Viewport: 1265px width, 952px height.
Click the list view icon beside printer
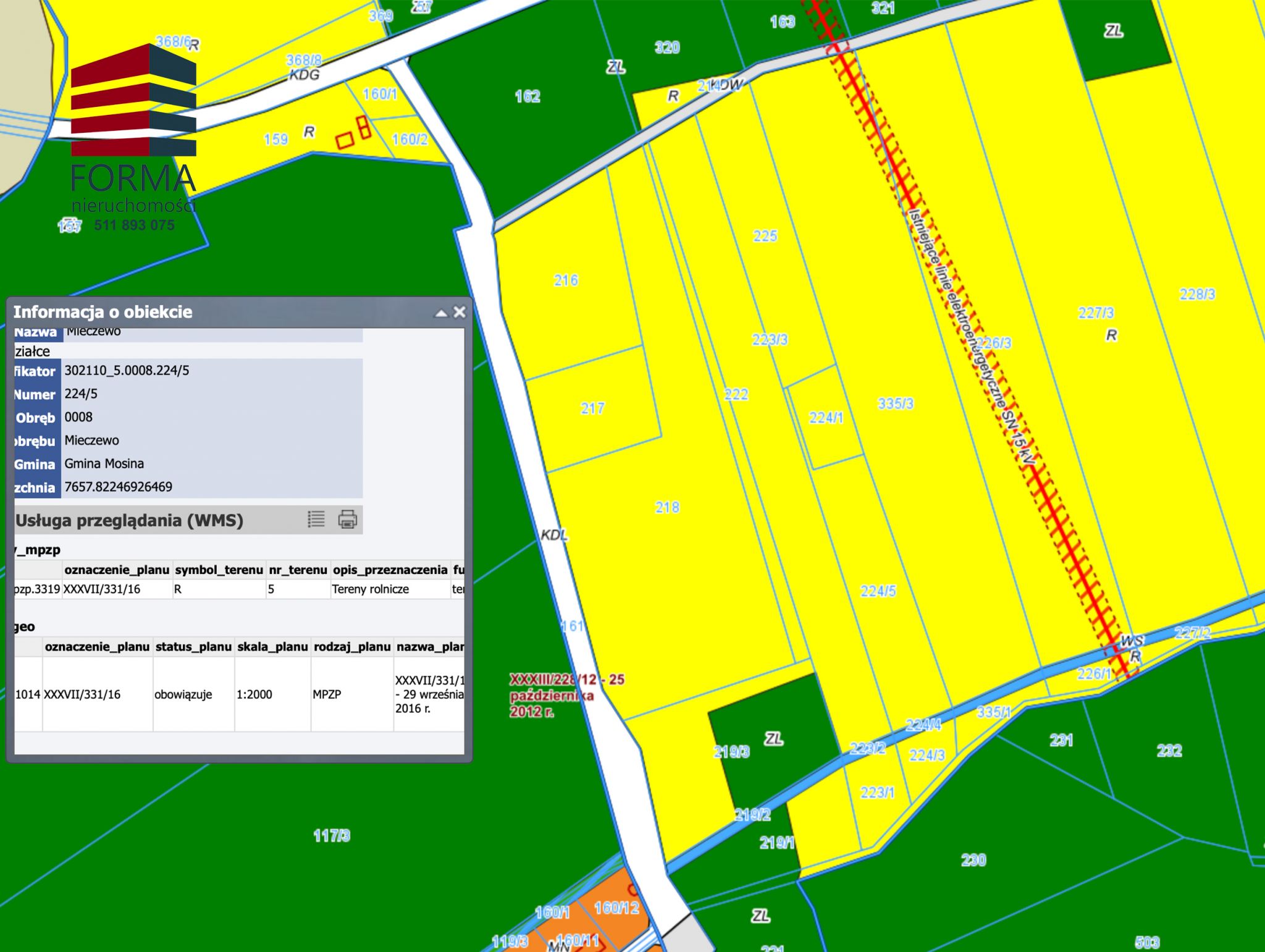click(316, 519)
